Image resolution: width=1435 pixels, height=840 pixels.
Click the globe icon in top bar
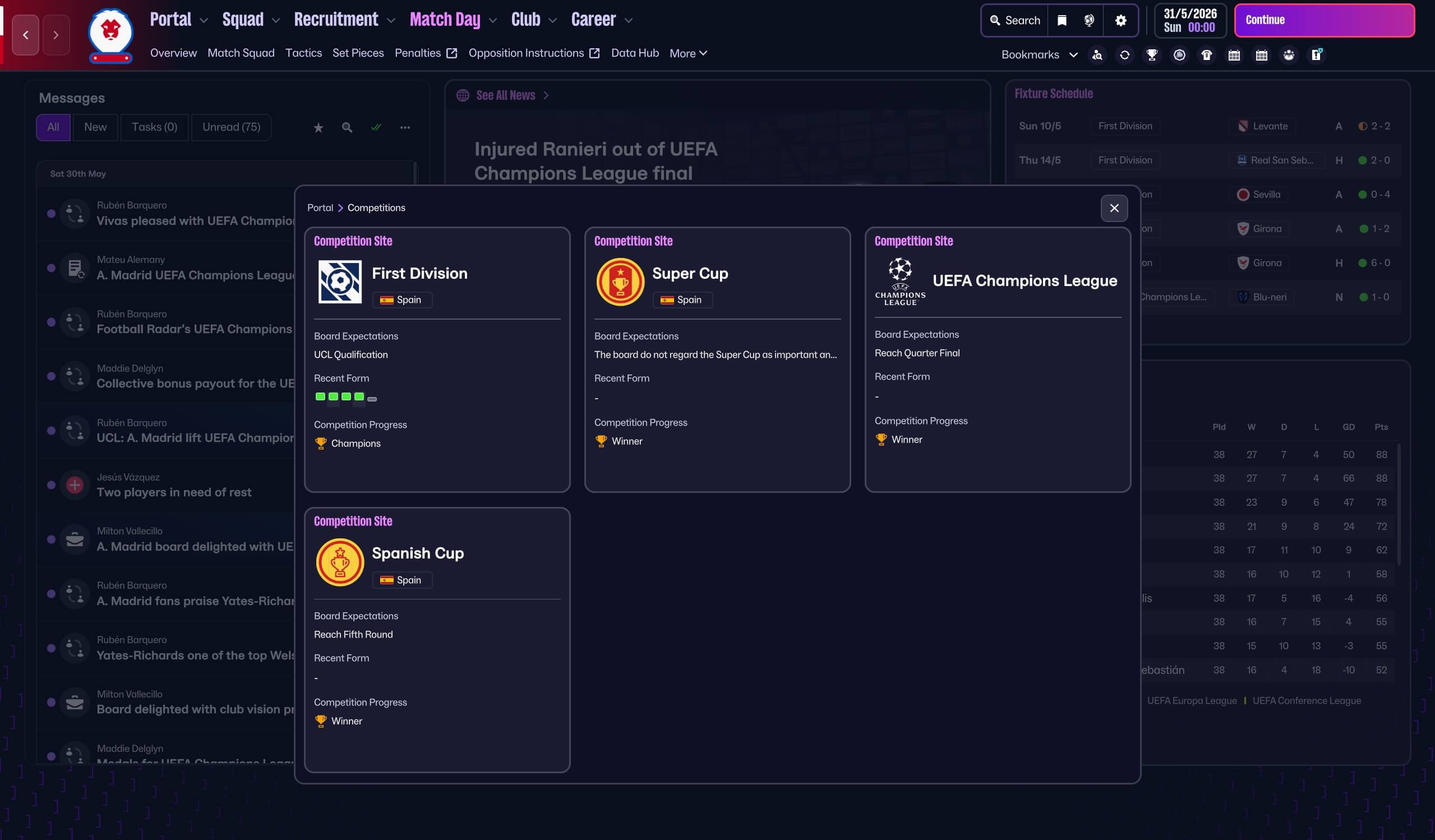[1089, 21]
